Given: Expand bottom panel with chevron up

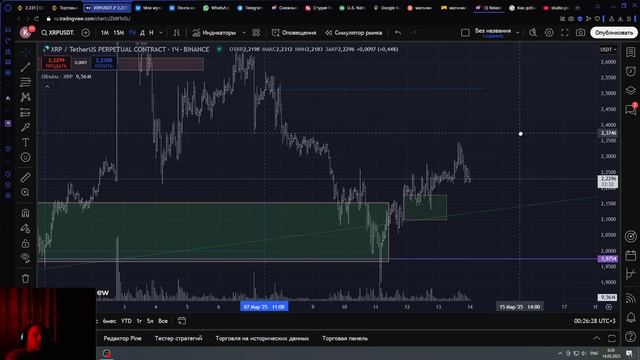Looking at the screenshot, I should point(596,338).
